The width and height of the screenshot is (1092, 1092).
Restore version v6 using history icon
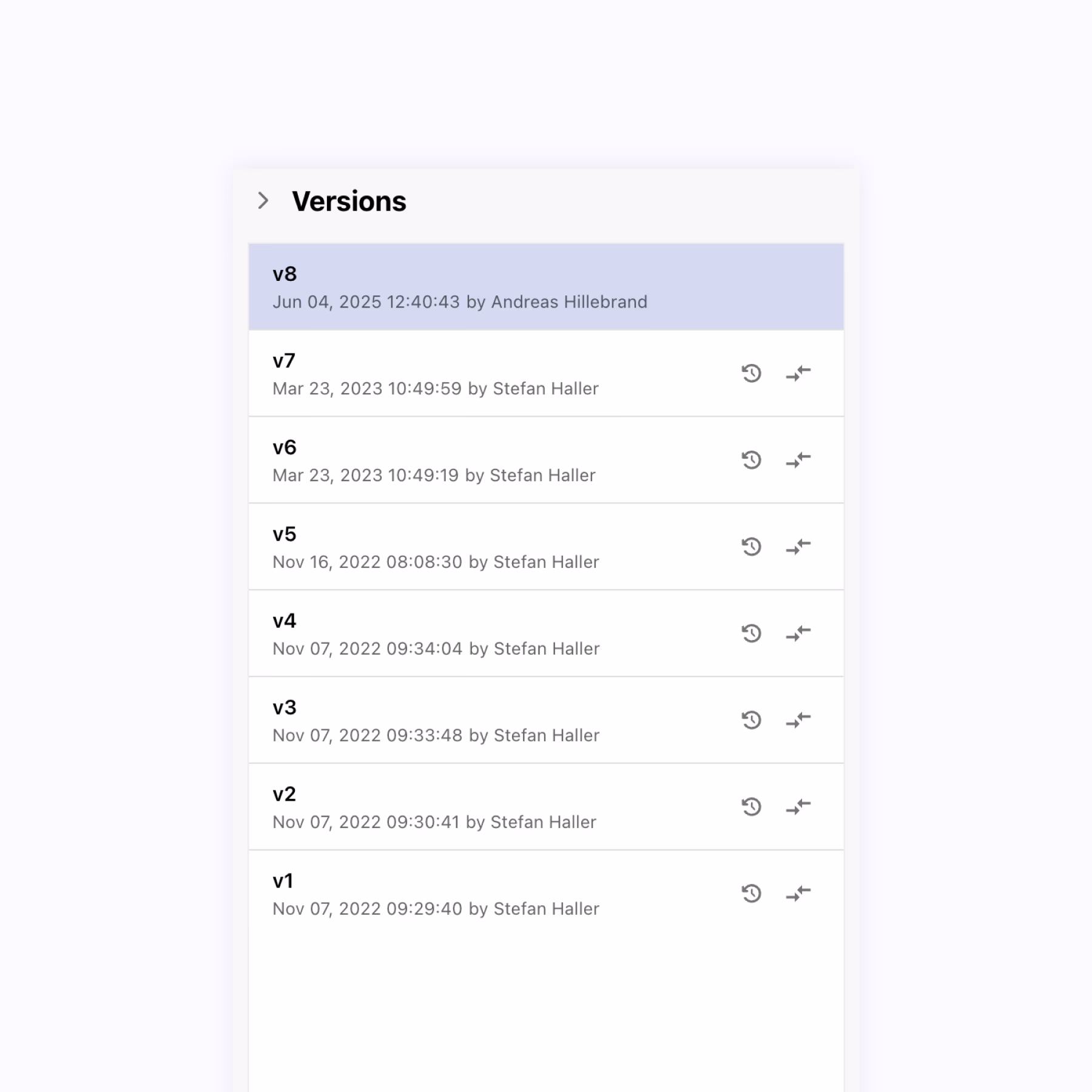(x=751, y=460)
